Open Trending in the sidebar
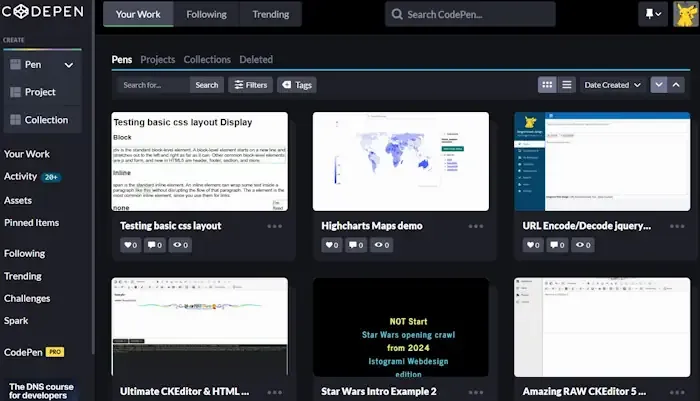This screenshot has width=700, height=401. click(x=23, y=276)
